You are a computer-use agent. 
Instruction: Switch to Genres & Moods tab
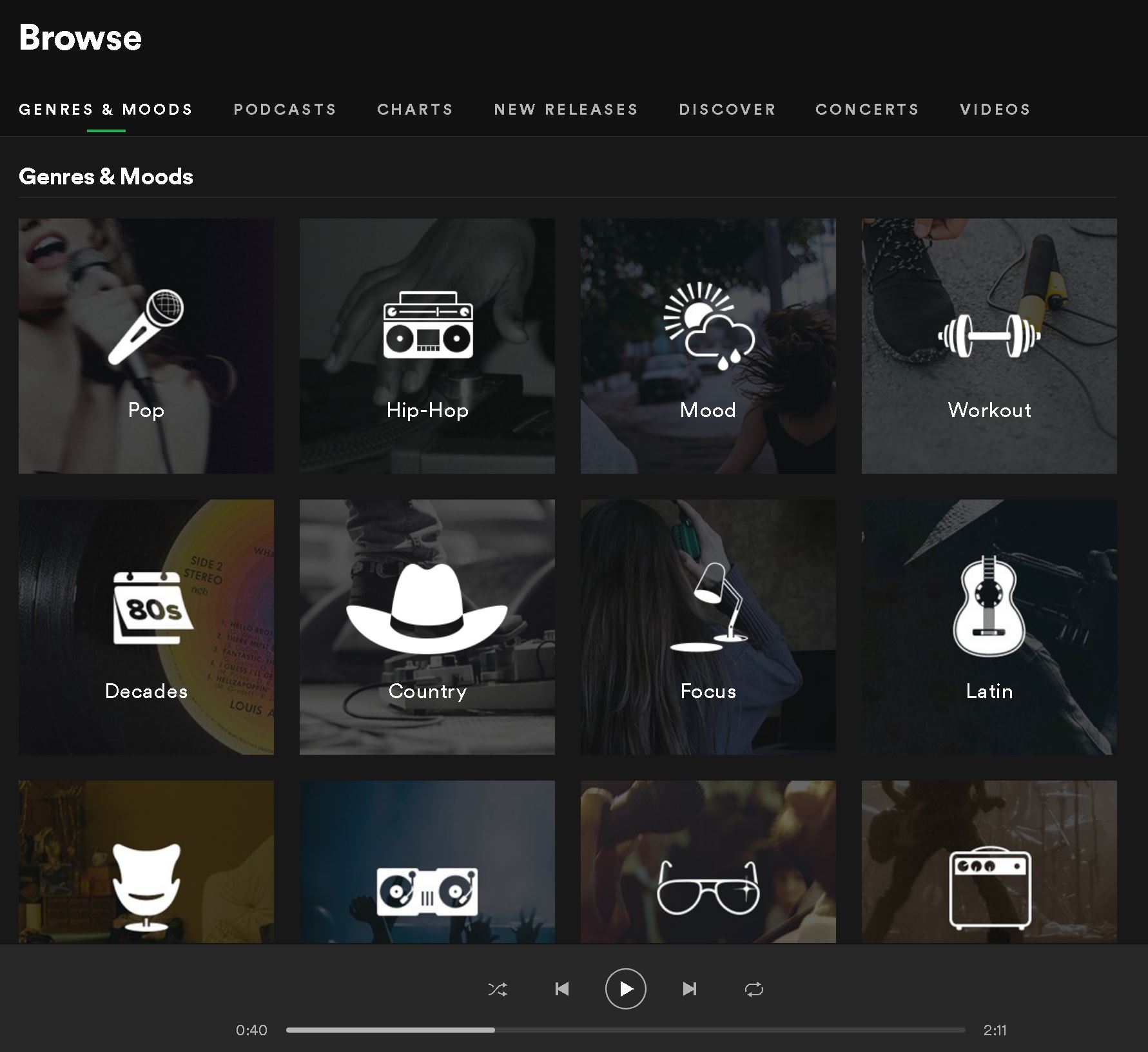(106, 110)
